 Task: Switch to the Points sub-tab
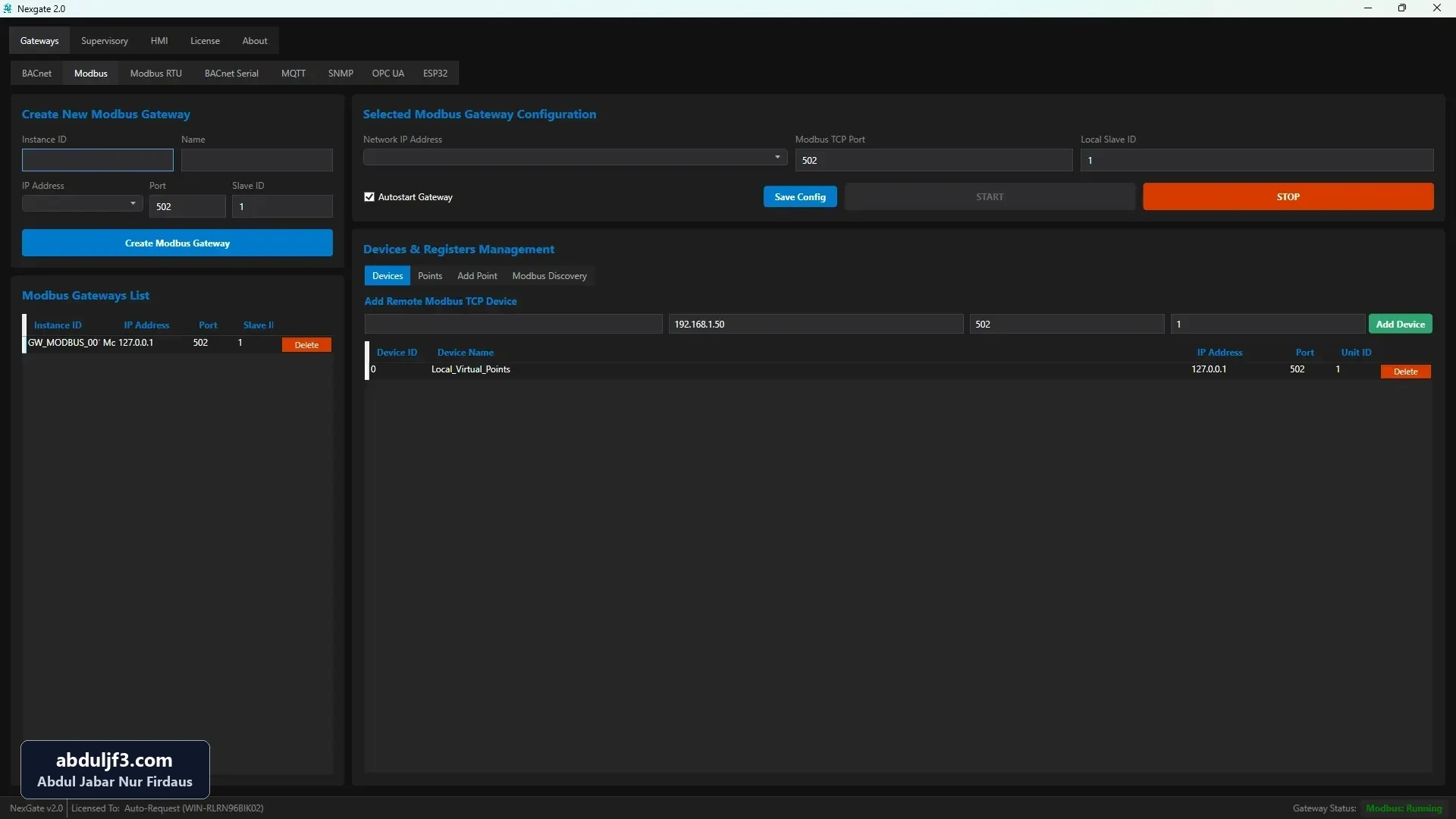pyautogui.click(x=430, y=276)
